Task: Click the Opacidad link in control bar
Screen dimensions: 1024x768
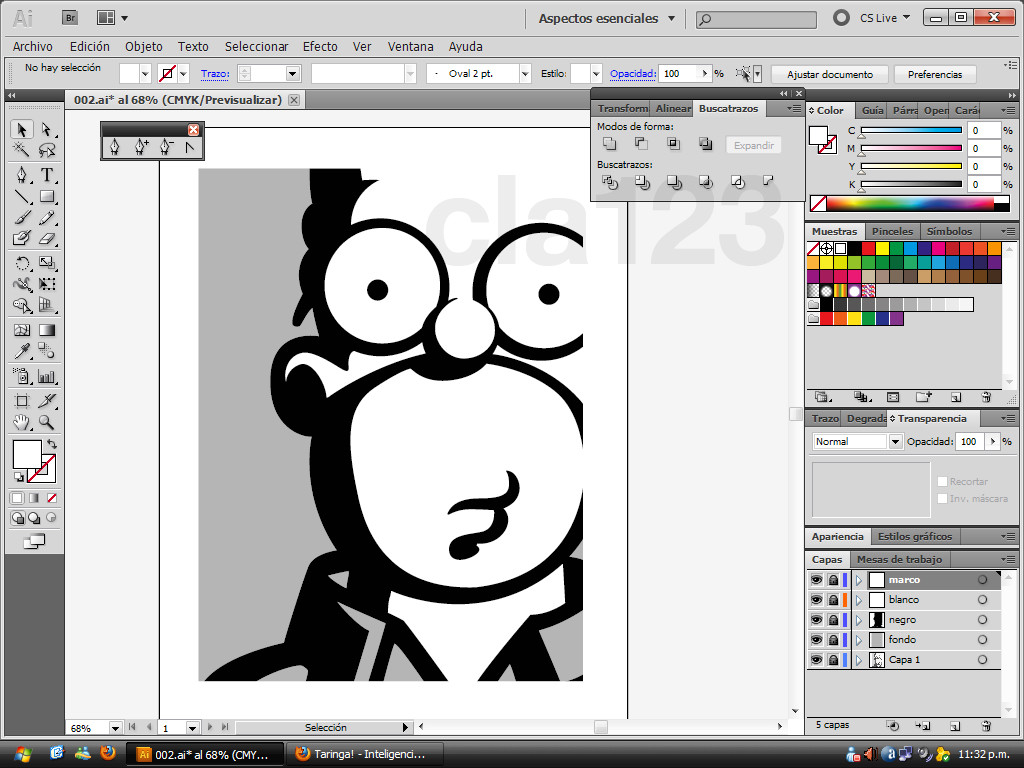Action: click(632, 74)
